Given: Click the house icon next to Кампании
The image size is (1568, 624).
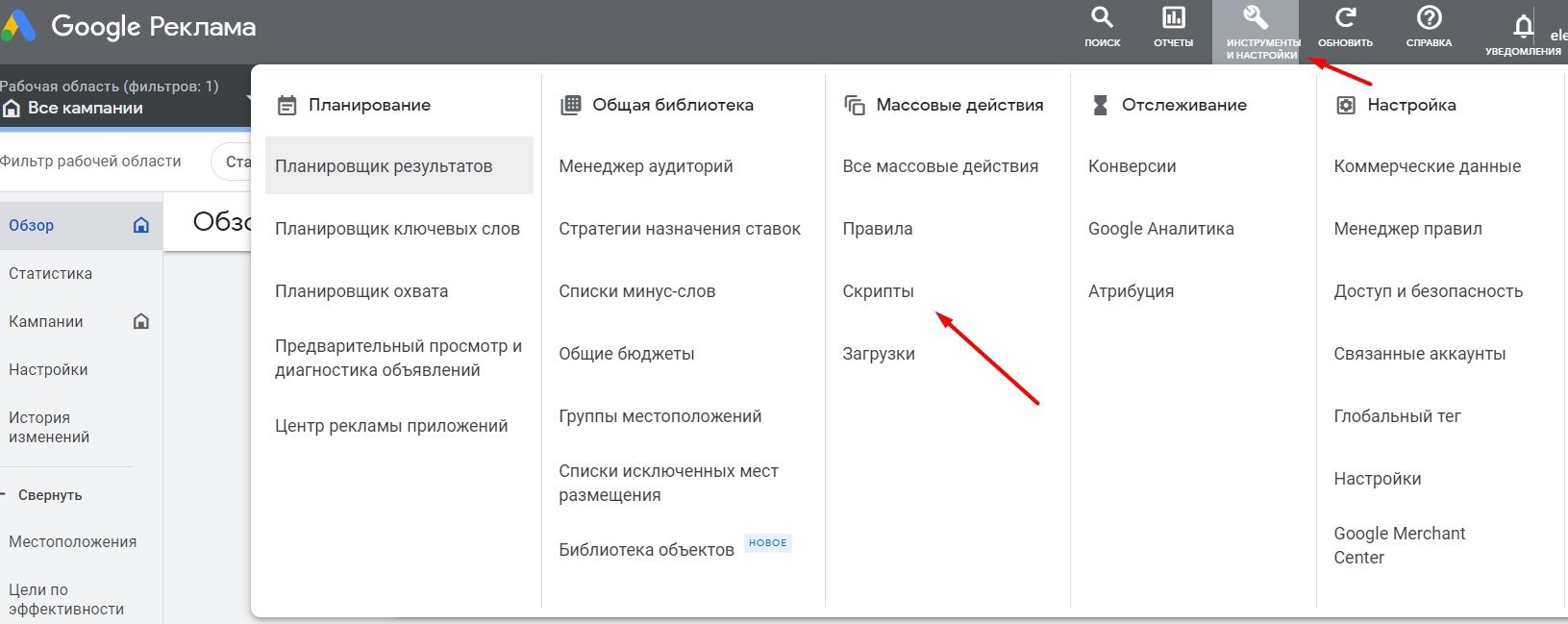Looking at the screenshot, I should (141, 321).
